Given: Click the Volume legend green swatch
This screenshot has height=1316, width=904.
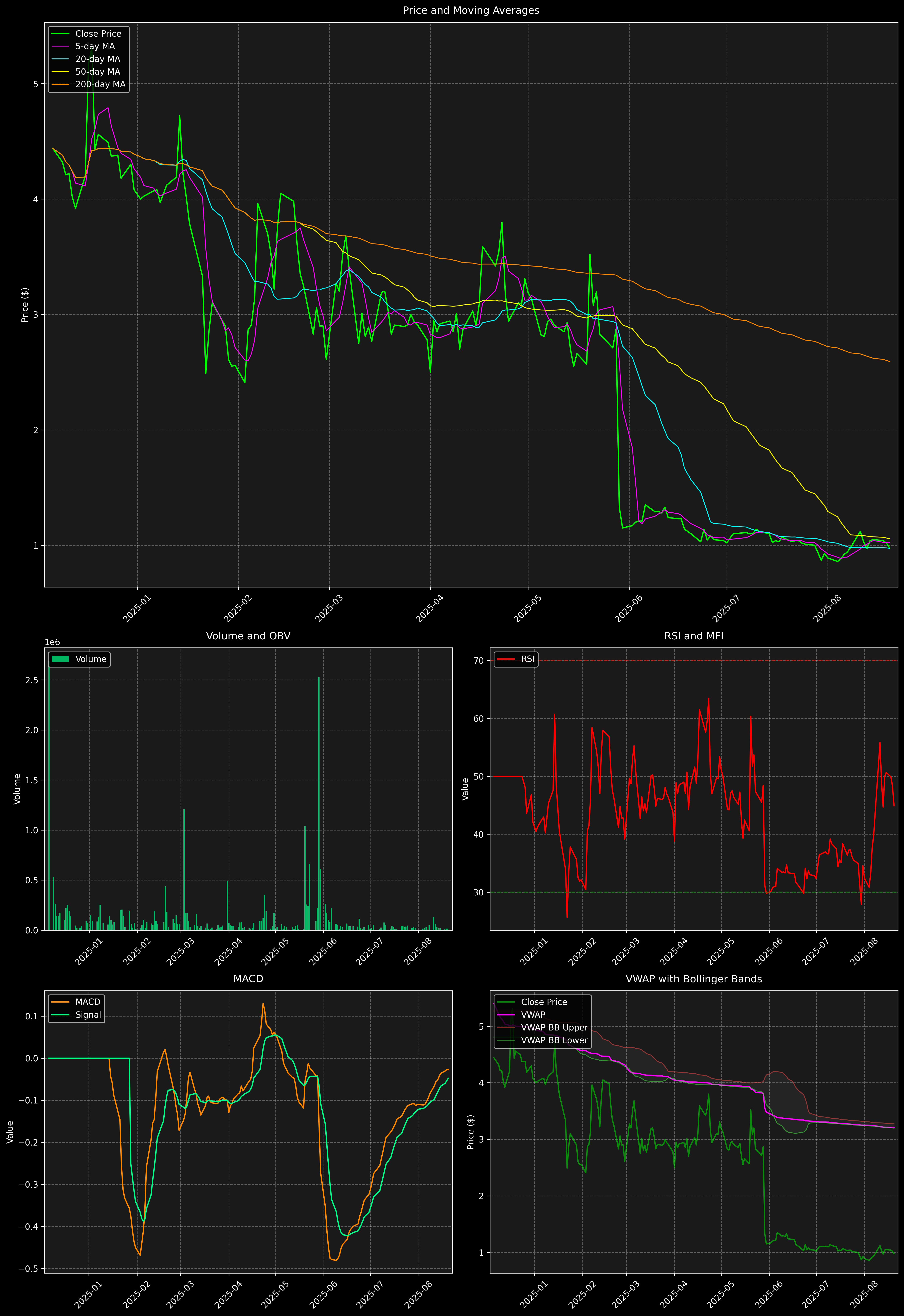Looking at the screenshot, I should coord(60,659).
